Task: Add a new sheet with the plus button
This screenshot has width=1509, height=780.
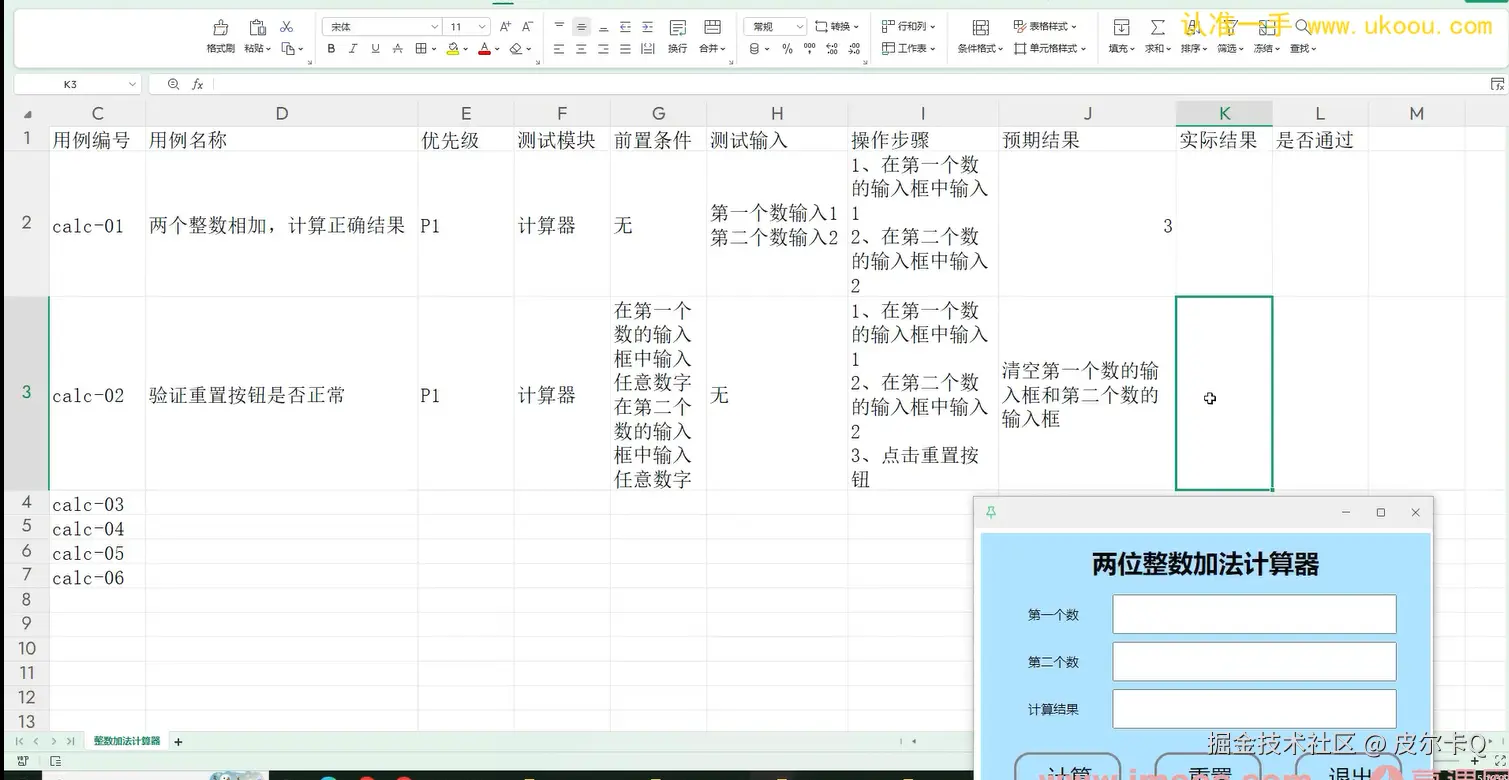Action: point(178,742)
